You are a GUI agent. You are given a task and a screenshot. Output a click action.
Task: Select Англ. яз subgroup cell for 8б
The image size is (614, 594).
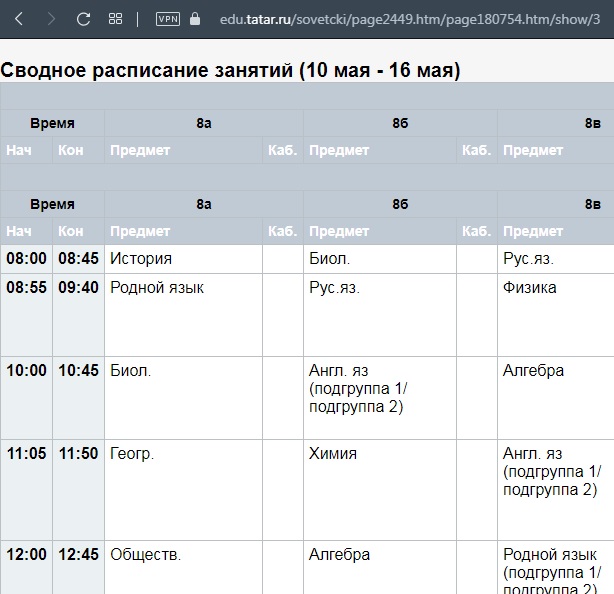point(380,398)
